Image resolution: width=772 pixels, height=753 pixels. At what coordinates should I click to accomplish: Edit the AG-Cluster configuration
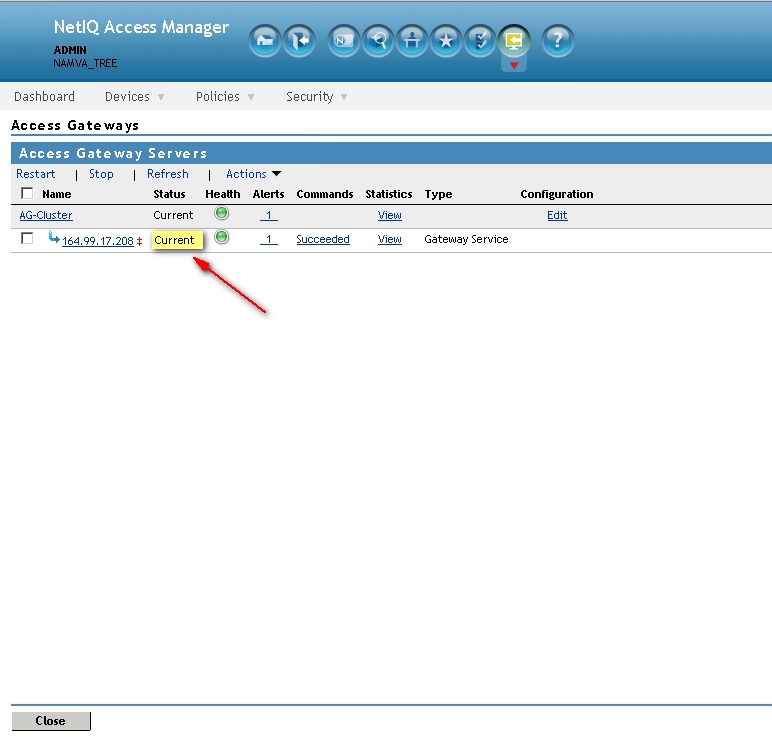(557, 215)
